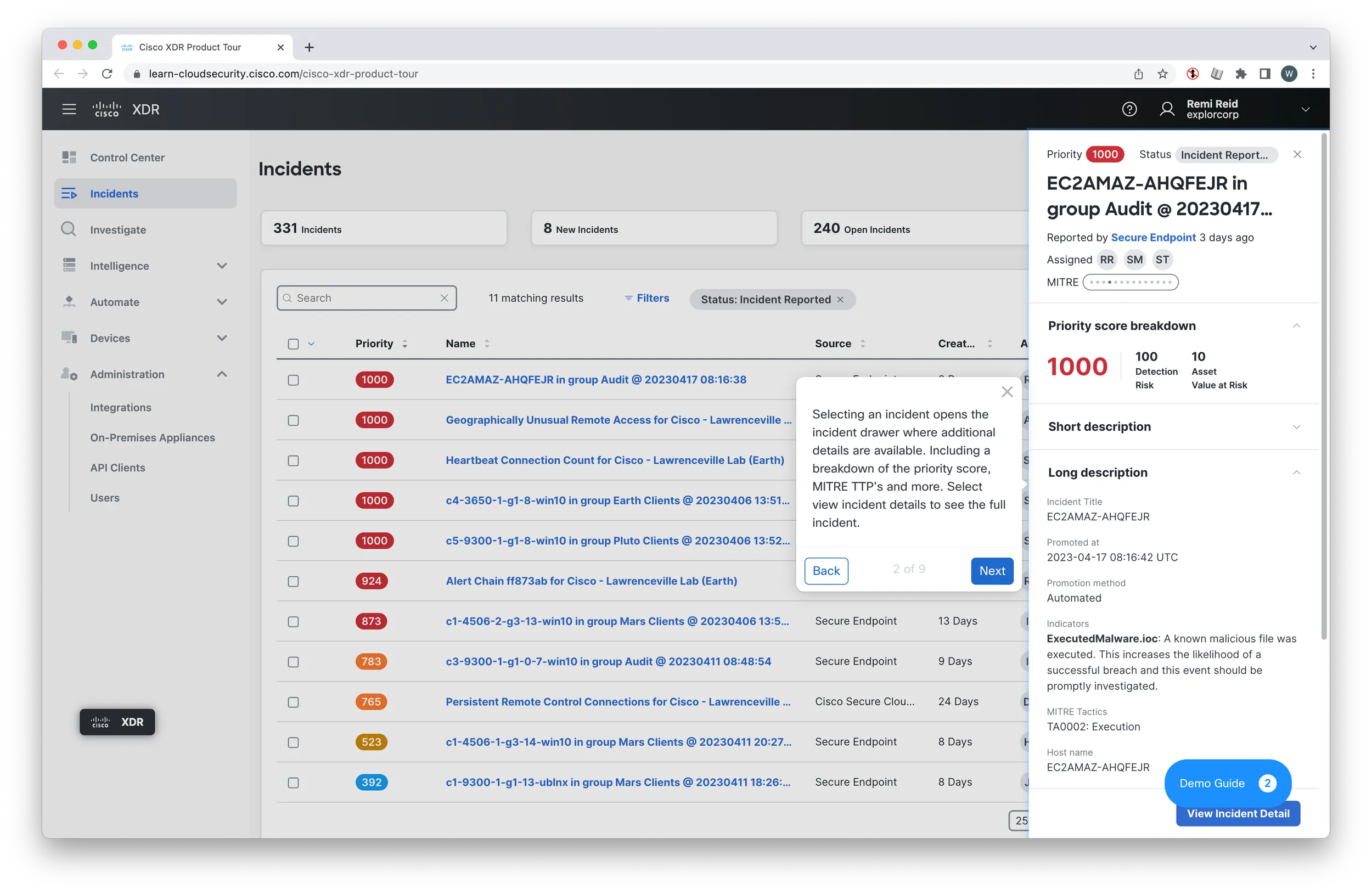Open Control Center dashboard icon

69,158
